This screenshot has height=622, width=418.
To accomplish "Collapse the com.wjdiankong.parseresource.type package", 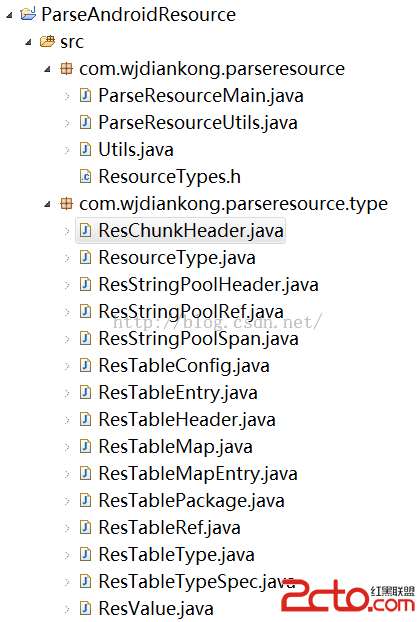I will click(48, 205).
